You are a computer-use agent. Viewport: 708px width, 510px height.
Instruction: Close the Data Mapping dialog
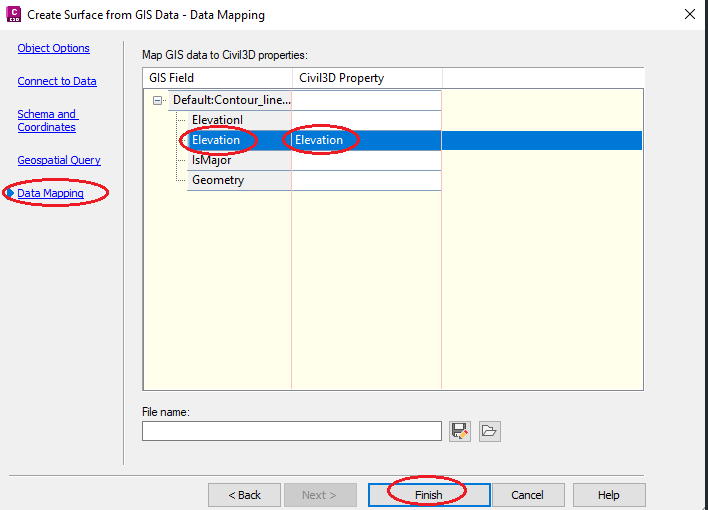pyautogui.click(x=689, y=14)
